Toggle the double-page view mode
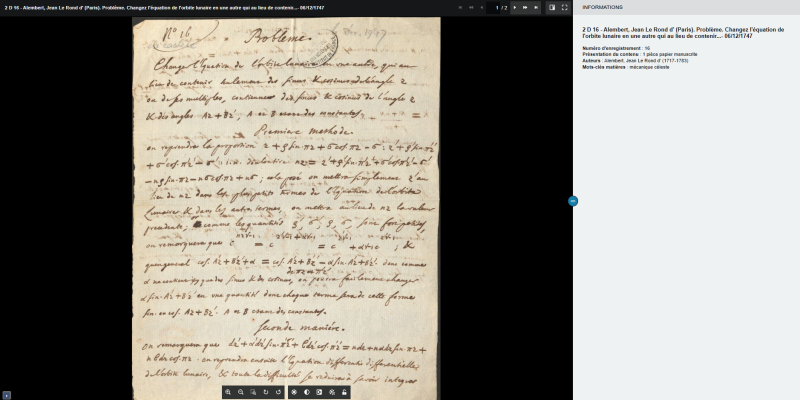 tap(552, 7)
